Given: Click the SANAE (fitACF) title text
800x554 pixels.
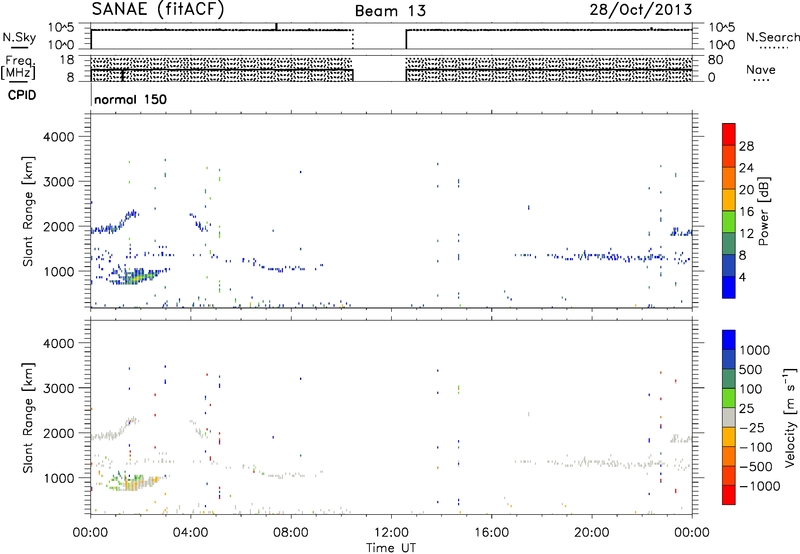Looking at the screenshot, I should pyautogui.click(x=158, y=9).
